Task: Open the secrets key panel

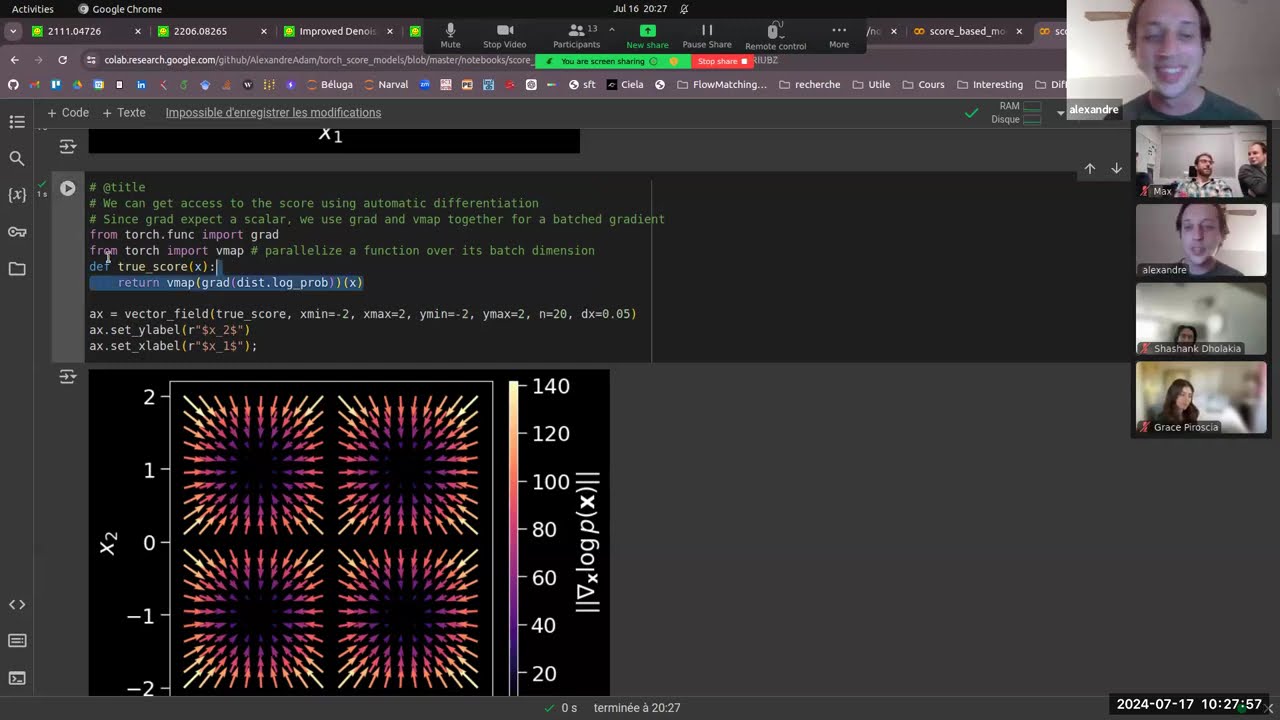Action: (x=17, y=232)
